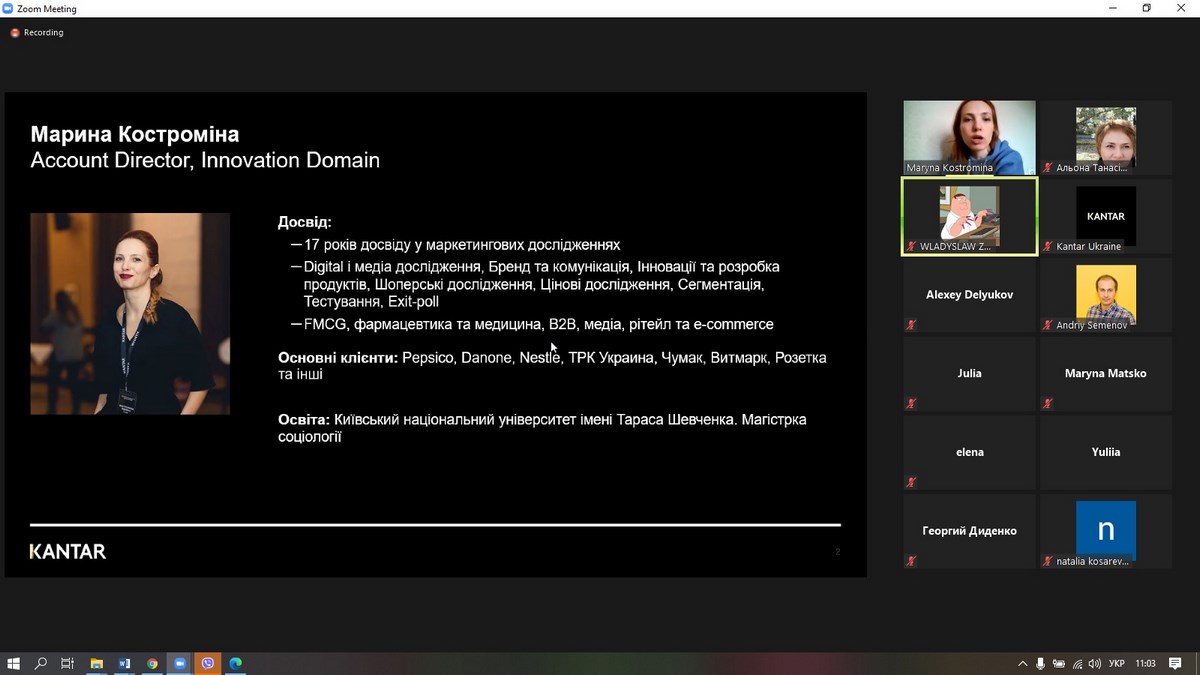Click the red Recording indicator icon
Viewport: 1200px width, 675px height.
pyautogui.click(x=15, y=33)
